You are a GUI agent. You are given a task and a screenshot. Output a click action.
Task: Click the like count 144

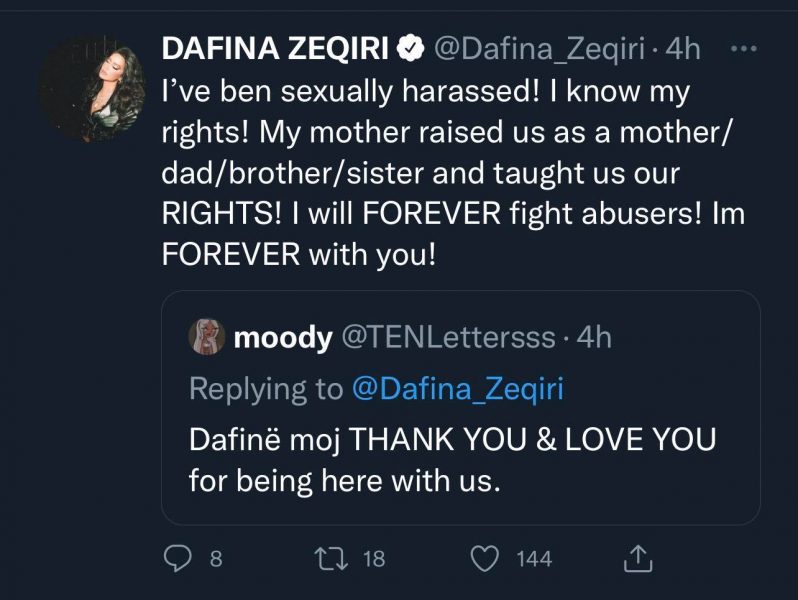534,558
